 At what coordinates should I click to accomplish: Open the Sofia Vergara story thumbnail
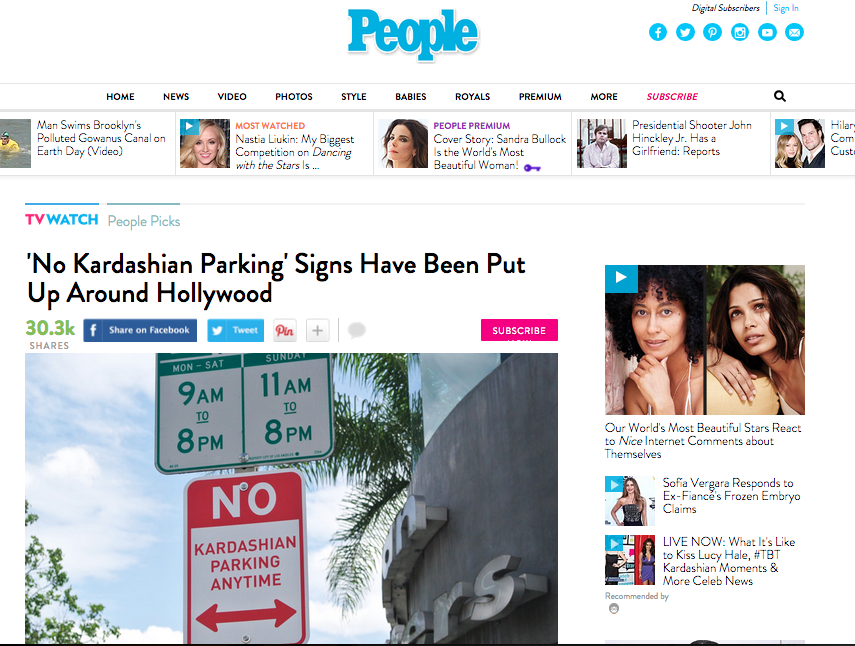click(x=630, y=500)
